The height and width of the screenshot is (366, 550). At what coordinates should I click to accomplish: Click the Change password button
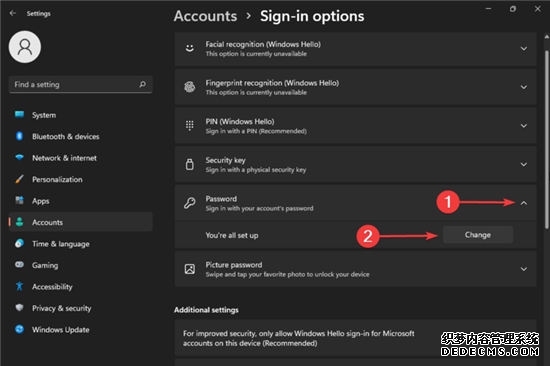(478, 235)
